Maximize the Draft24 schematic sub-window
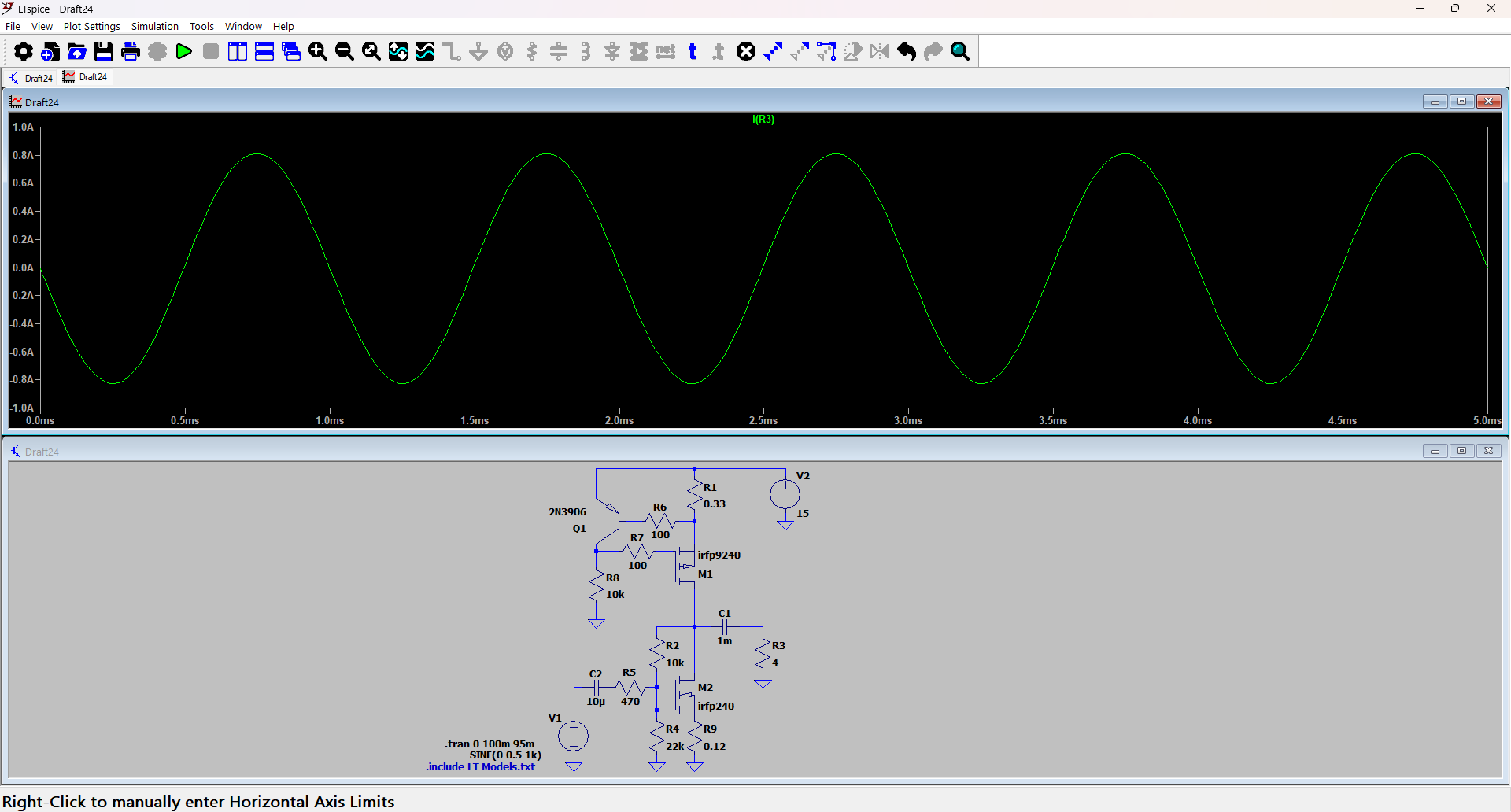Viewport: 1511px width, 812px height. click(x=1462, y=451)
